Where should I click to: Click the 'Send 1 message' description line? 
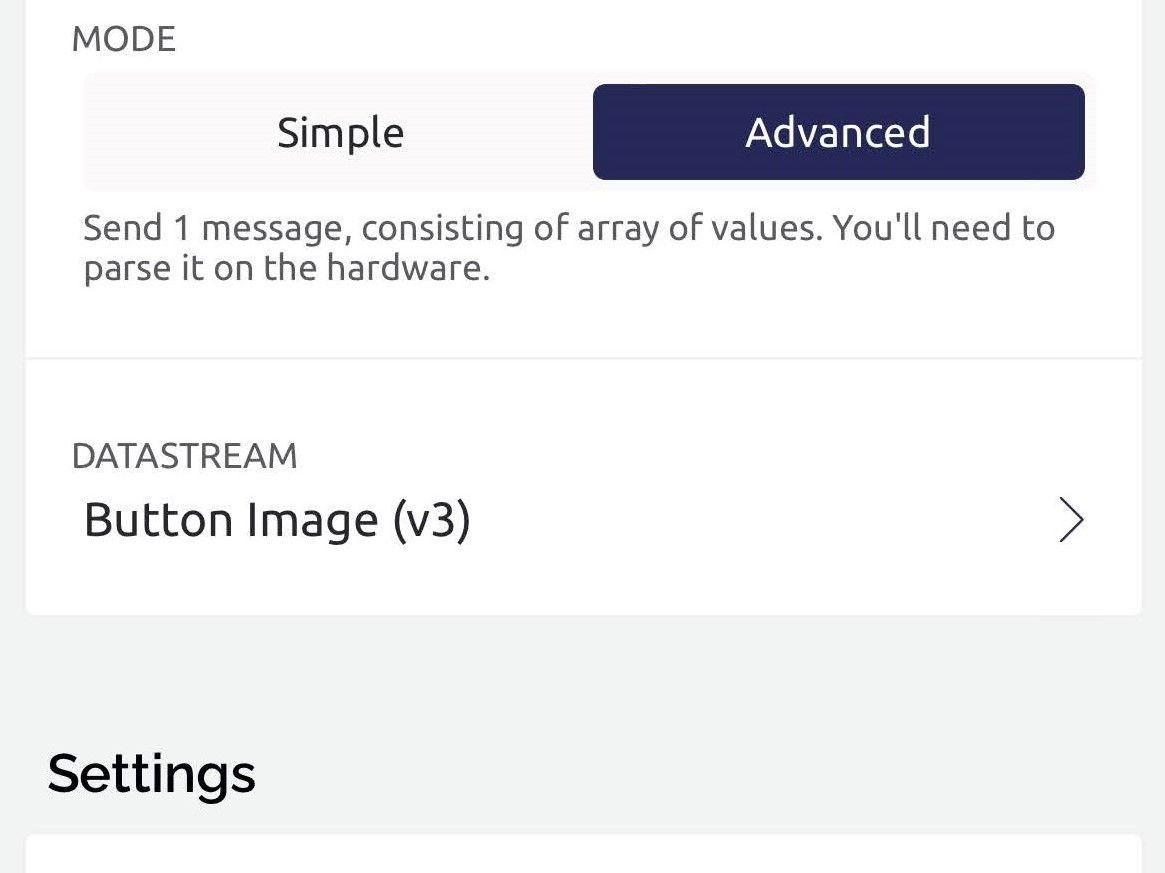point(568,228)
